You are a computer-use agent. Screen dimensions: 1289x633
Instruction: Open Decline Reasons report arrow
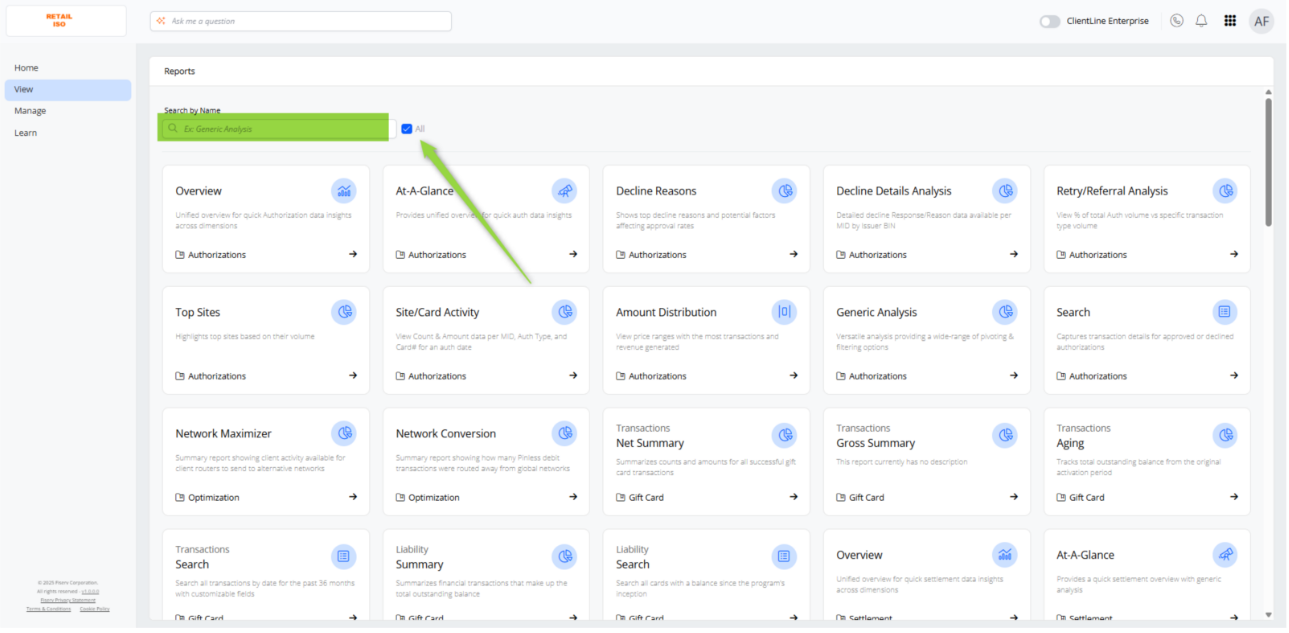793,254
